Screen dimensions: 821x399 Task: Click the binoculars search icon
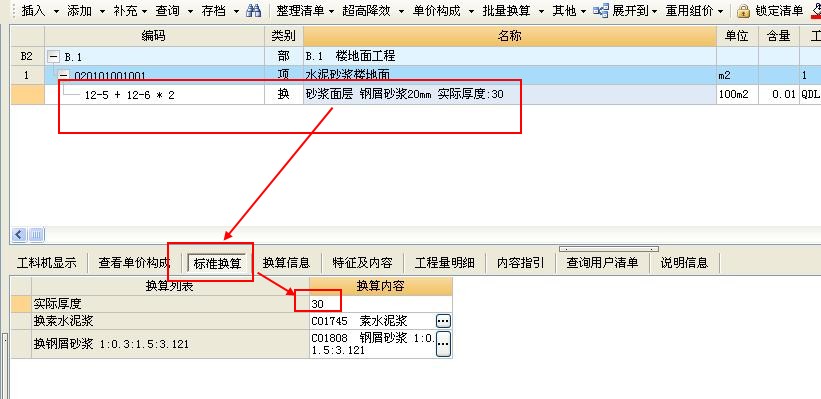click(253, 10)
